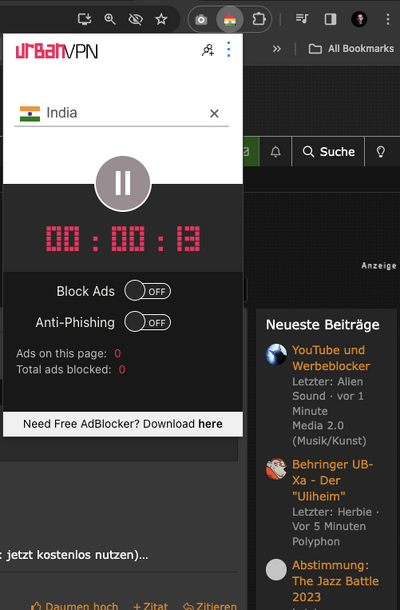The image size is (400, 610).
Task: Toggle the Block Ads switch
Action: pos(147,291)
